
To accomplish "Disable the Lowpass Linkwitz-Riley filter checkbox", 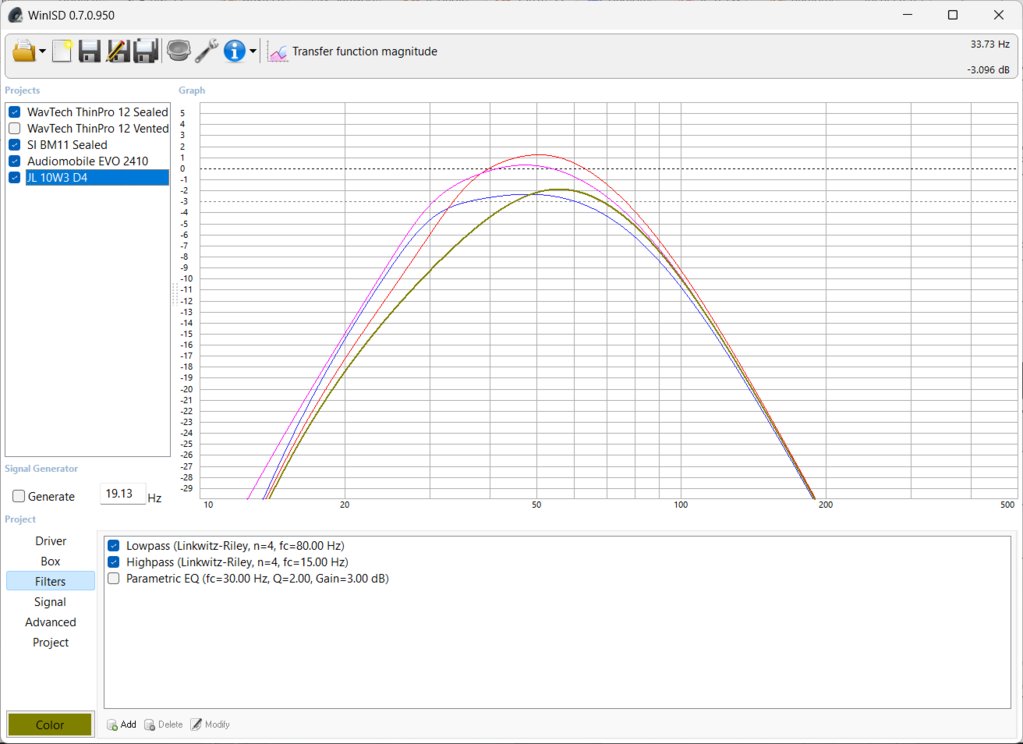I will 114,546.
